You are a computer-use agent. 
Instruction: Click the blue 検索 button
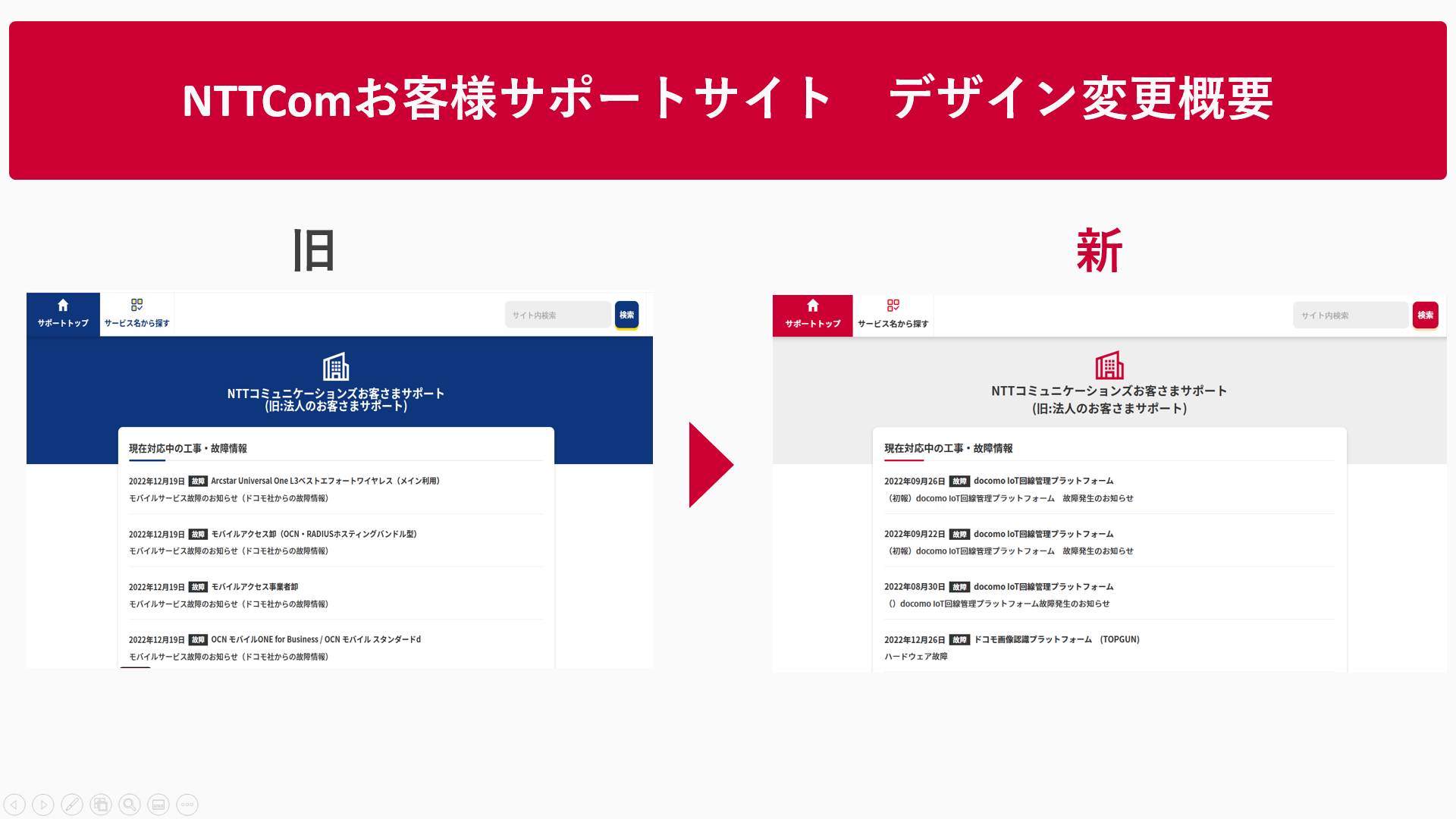coord(626,315)
